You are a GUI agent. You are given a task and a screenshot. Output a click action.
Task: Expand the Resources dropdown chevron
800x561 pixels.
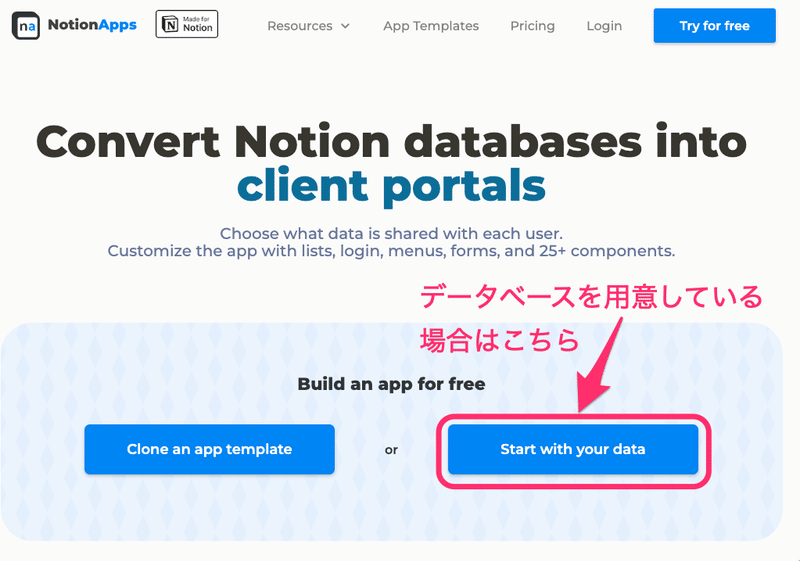coord(345,26)
